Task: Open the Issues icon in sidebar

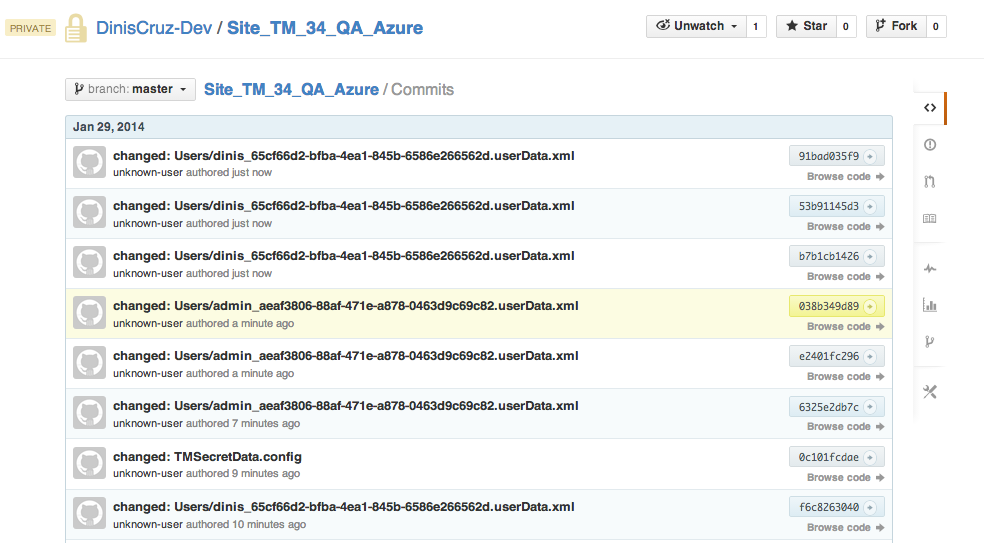Action: pyautogui.click(x=929, y=145)
